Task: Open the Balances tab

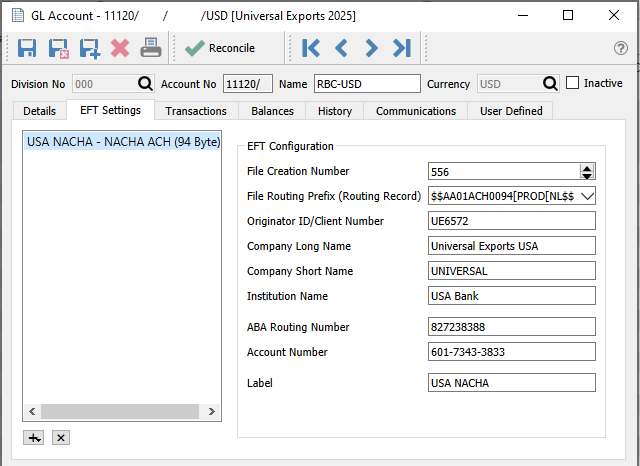Action: tap(272, 111)
